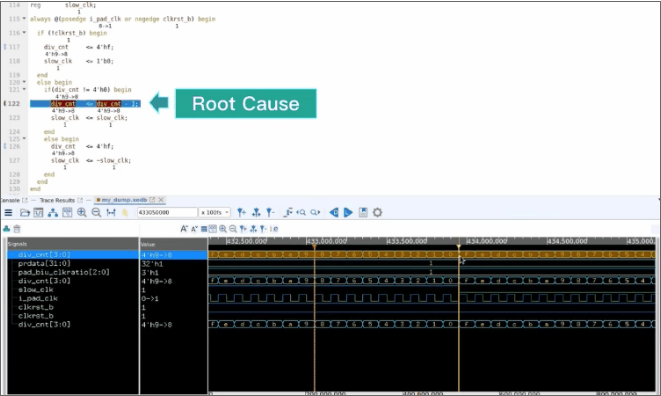Click the move marker icon in main toolbar
The image size is (661, 396).
(256, 213)
